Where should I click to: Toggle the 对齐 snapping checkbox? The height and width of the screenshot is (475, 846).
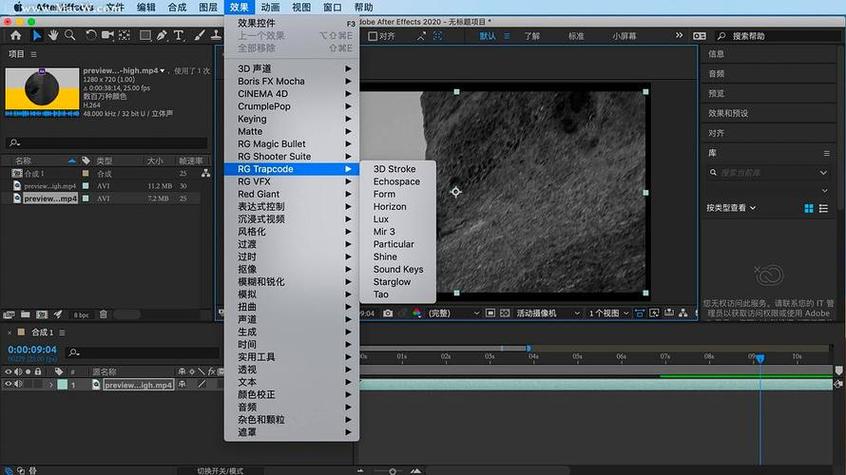click(372, 36)
